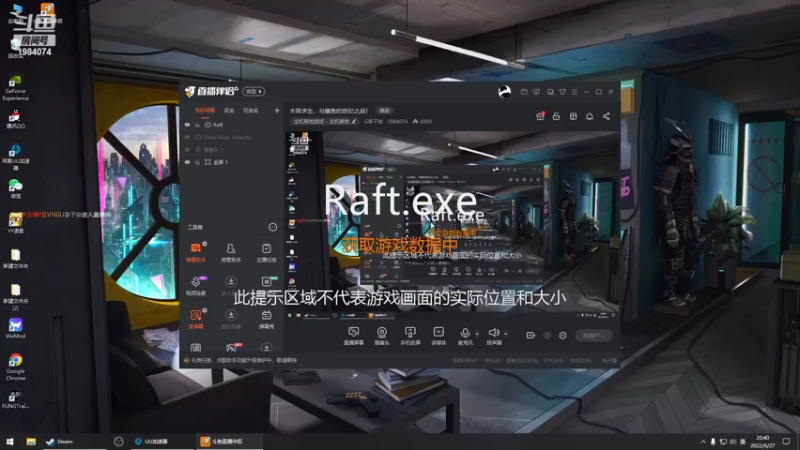Click the 修改 button beside the stream title

(x=384, y=111)
